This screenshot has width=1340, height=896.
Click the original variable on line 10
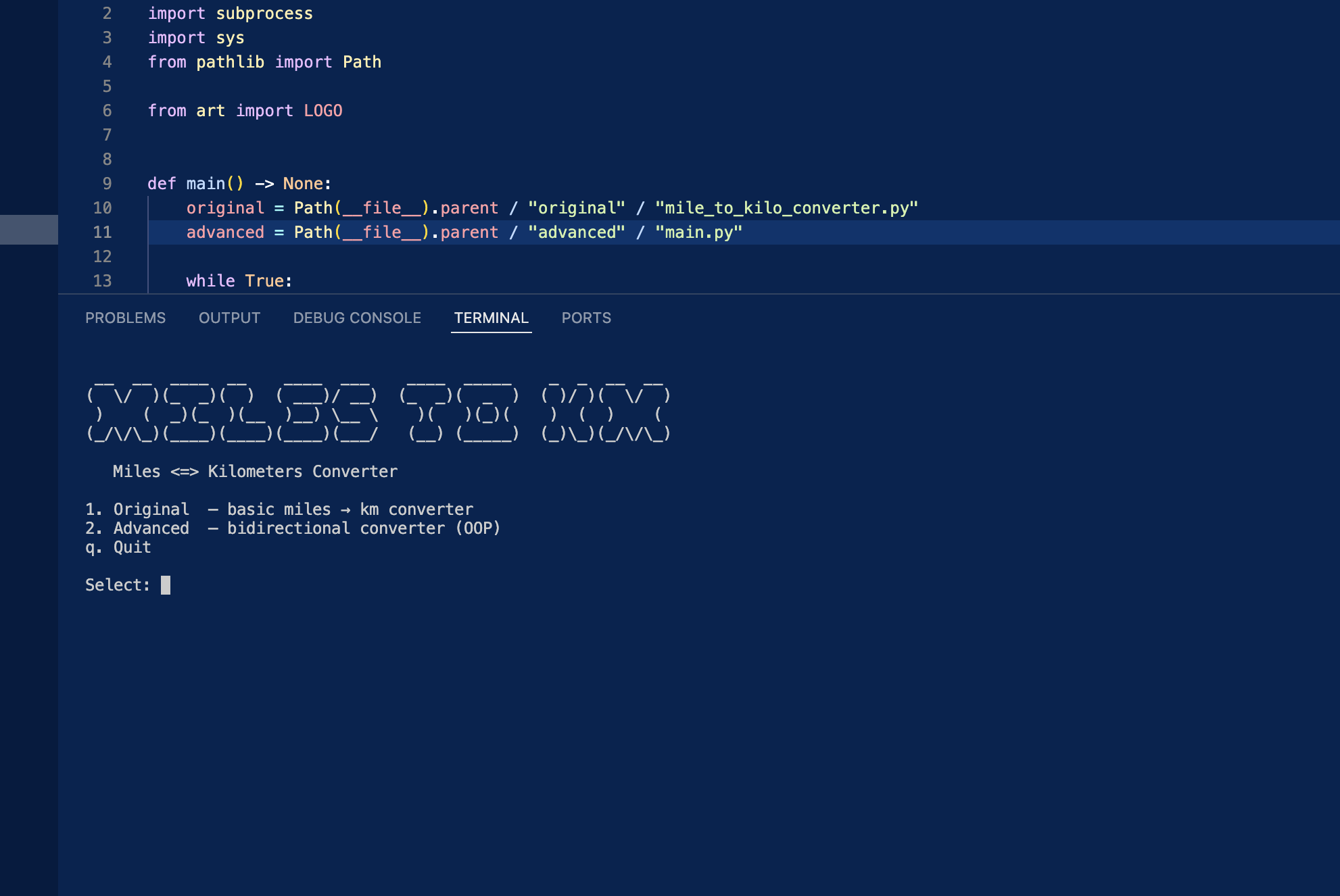[225, 208]
